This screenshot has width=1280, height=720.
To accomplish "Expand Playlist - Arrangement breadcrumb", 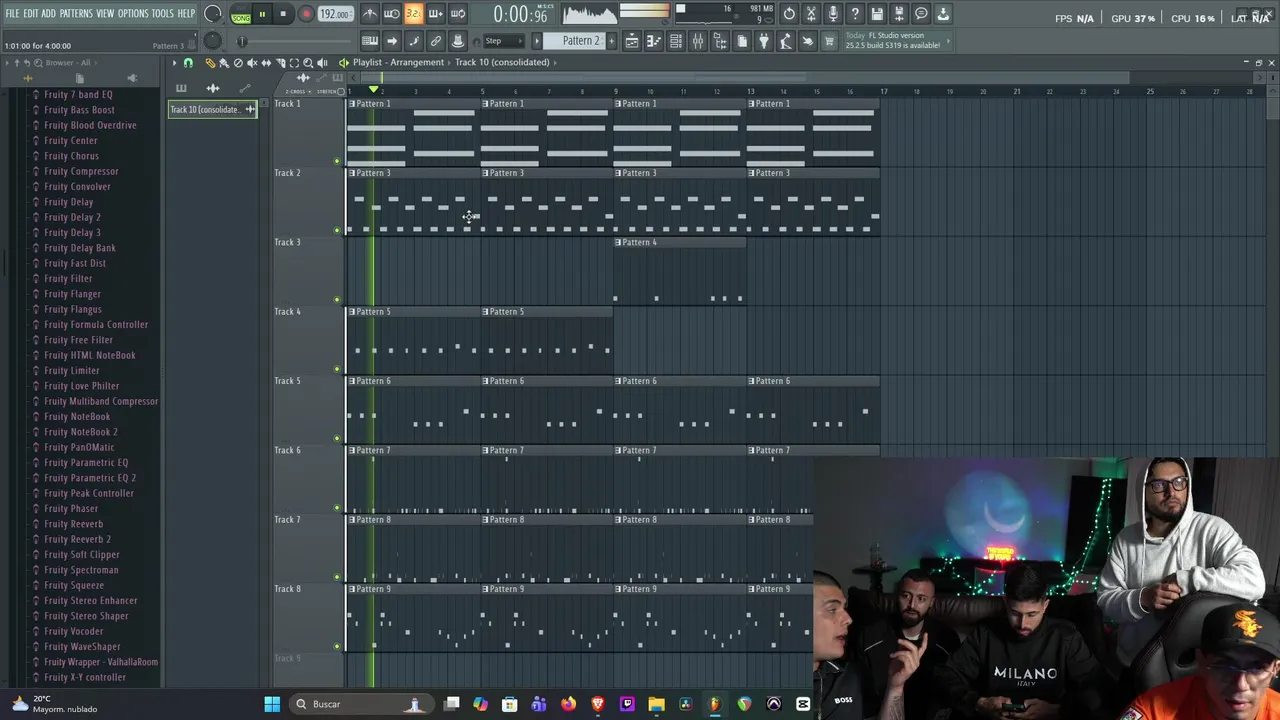I will click(398, 62).
